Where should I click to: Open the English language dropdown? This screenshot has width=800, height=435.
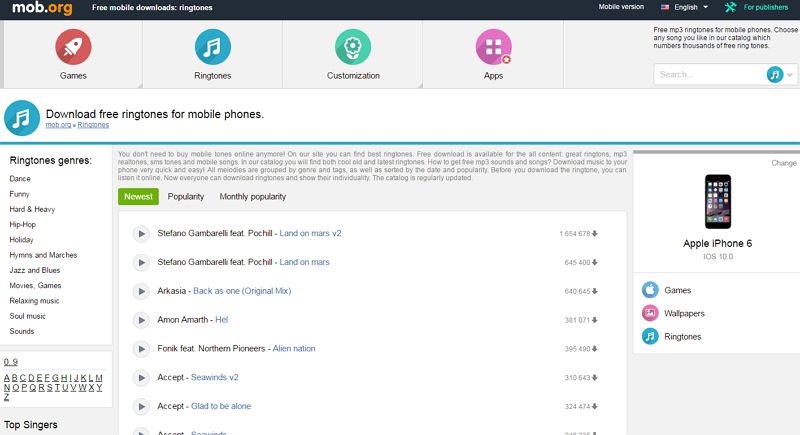(691, 7)
